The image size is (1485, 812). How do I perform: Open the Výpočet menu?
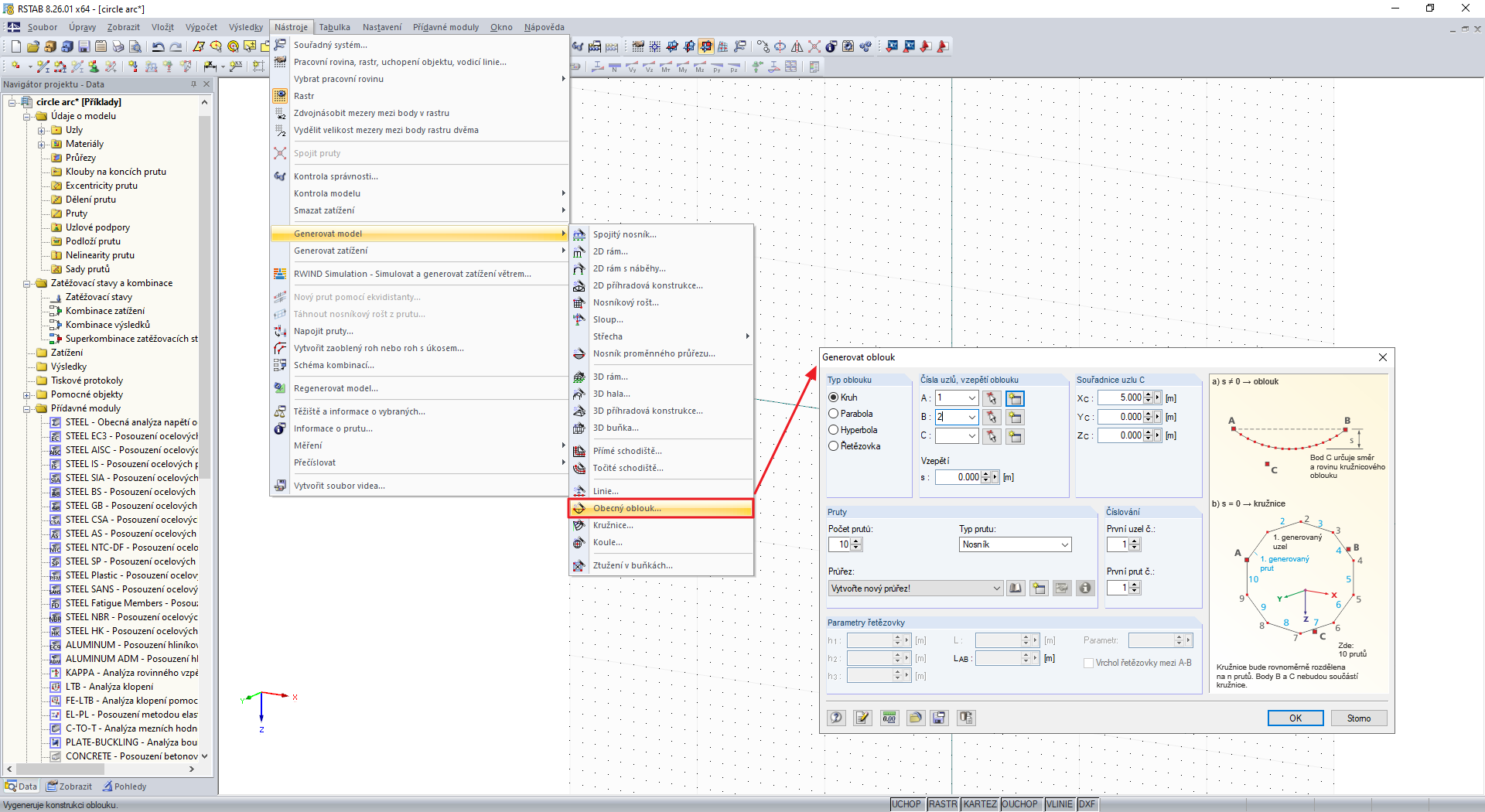click(x=201, y=27)
